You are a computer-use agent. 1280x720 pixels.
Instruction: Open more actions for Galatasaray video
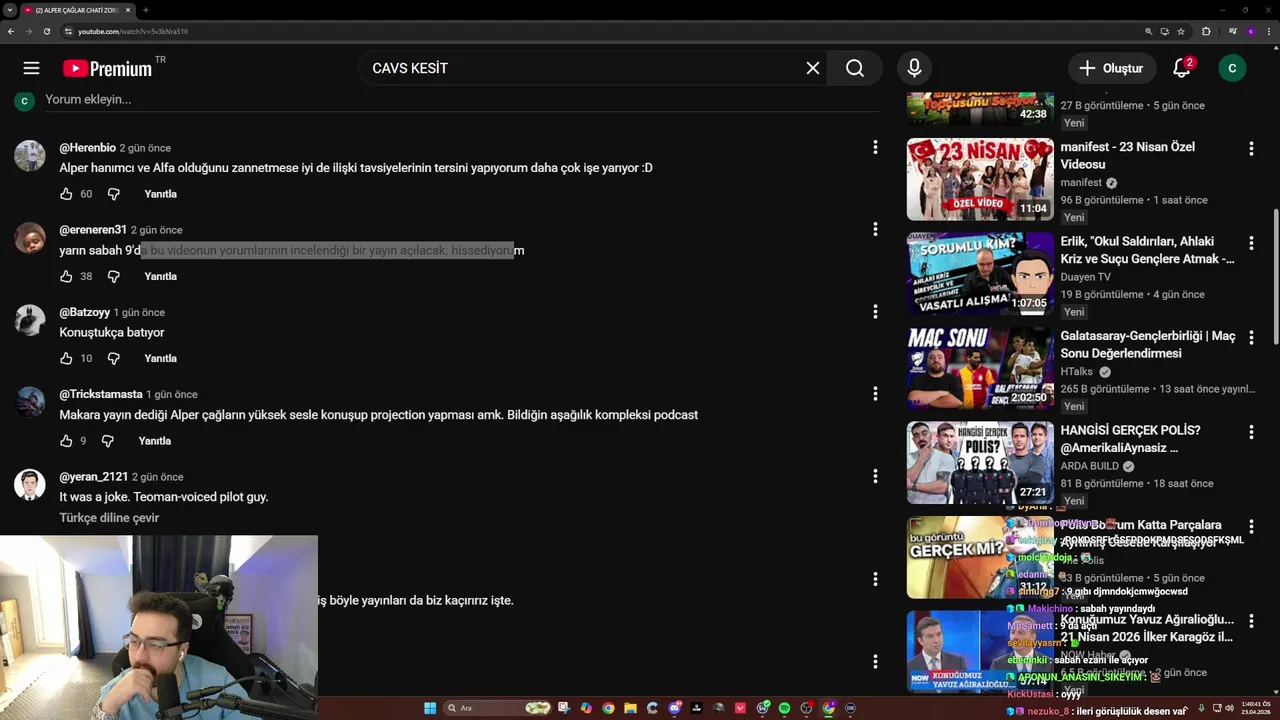(1251, 338)
